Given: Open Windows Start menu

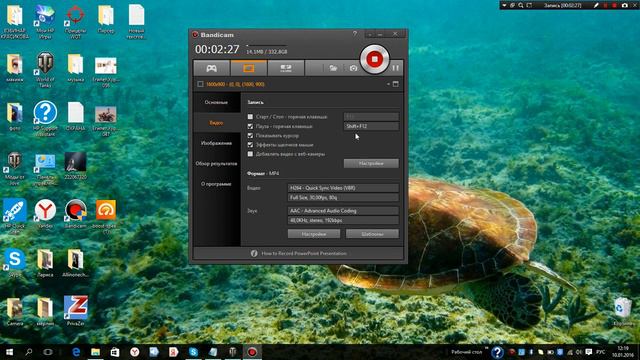Looking at the screenshot, I should tap(9, 352).
